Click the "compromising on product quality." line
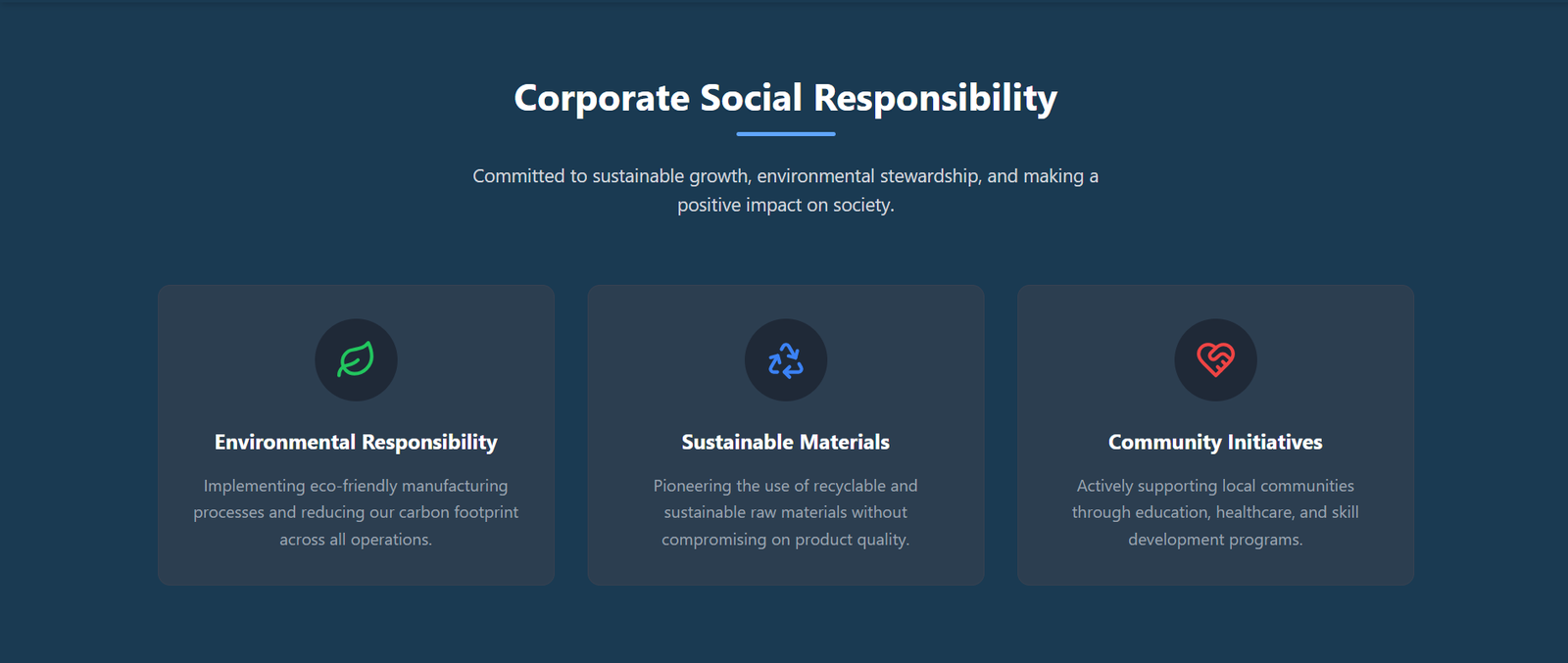This screenshot has width=1568, height=663. pos(786,540)
